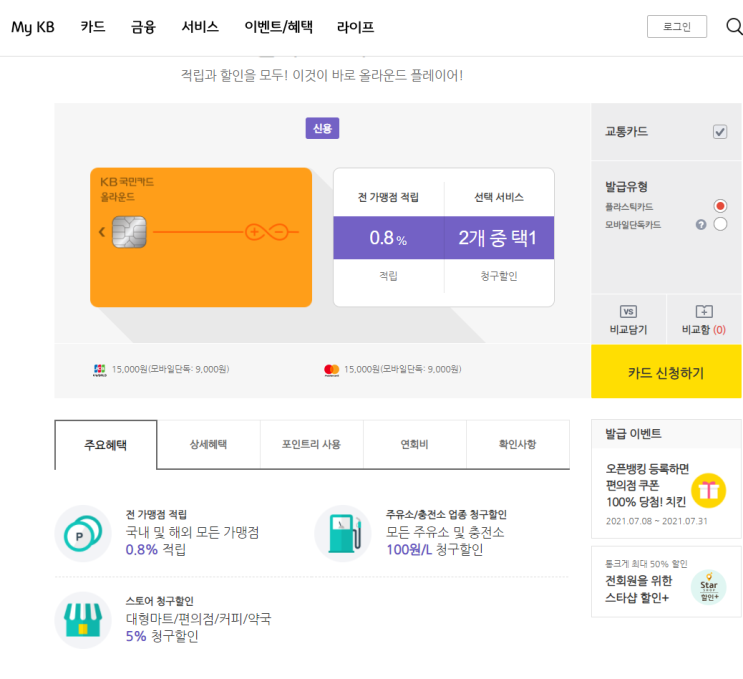
Task: Open the search magnifier icon
Action: 734,27
